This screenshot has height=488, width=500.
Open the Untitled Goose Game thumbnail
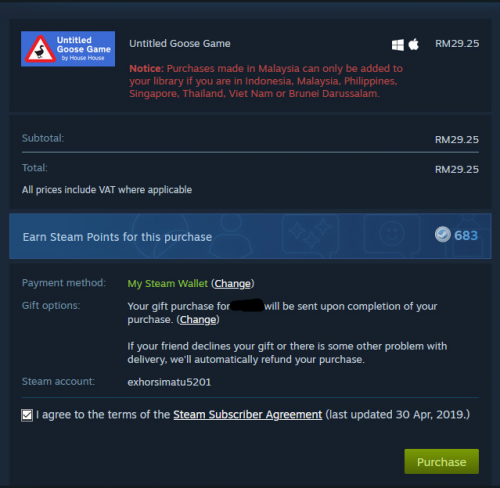tap(68, 49)
